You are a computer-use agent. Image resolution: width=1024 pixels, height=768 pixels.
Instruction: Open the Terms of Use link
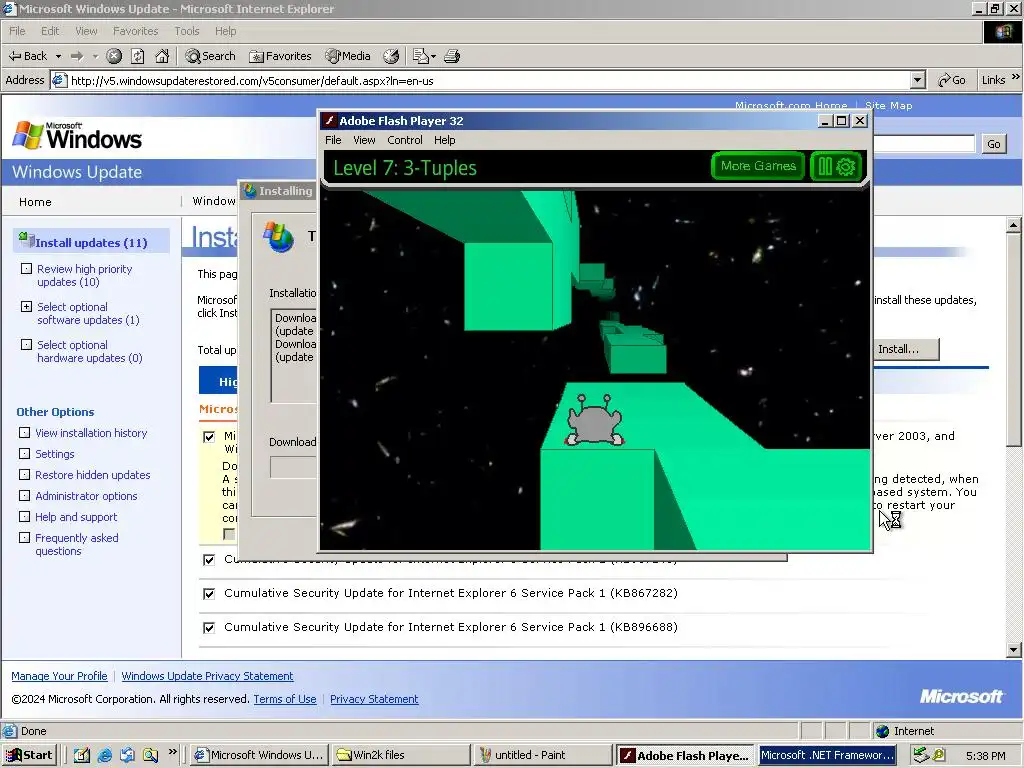point(285,699)
